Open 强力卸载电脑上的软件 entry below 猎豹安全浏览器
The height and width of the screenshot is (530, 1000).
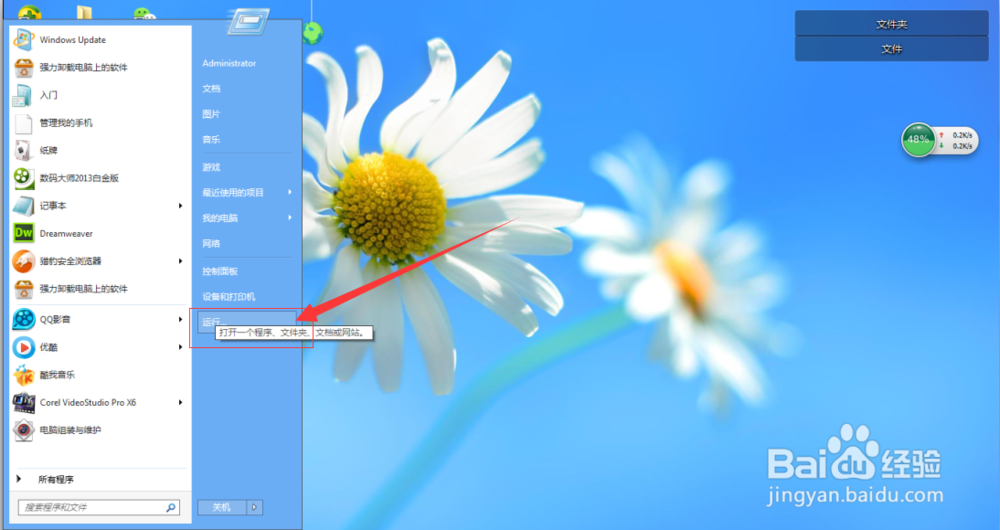[x=84, y=288]
